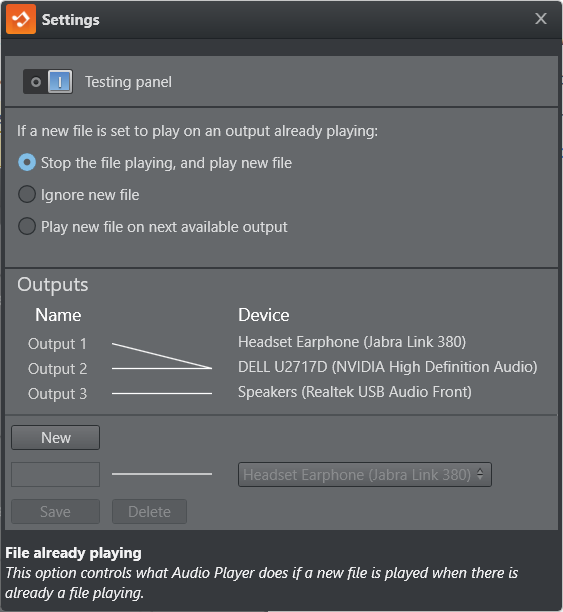Screen dimensions: 563x612
Task: Click Headset Earphone (Jabra Link 380) device entry
Action: click(x=352, y=342)
